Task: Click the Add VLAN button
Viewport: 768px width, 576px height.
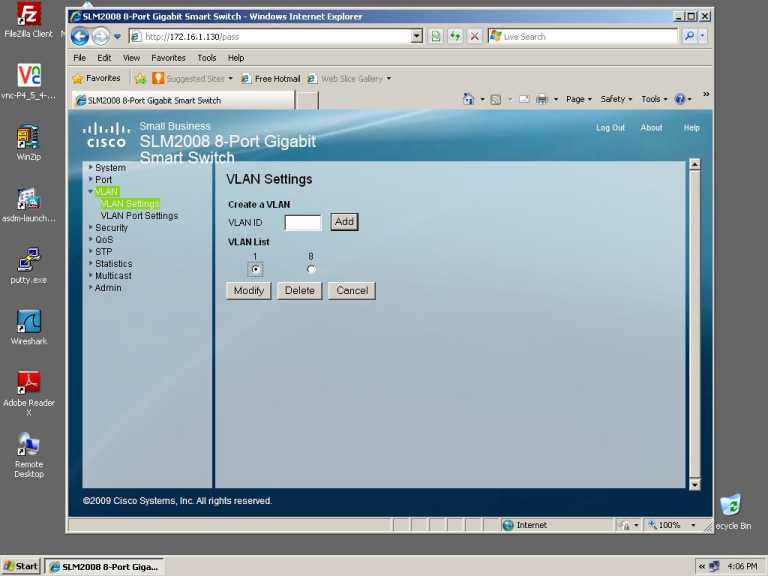Action: pos(344,222)
